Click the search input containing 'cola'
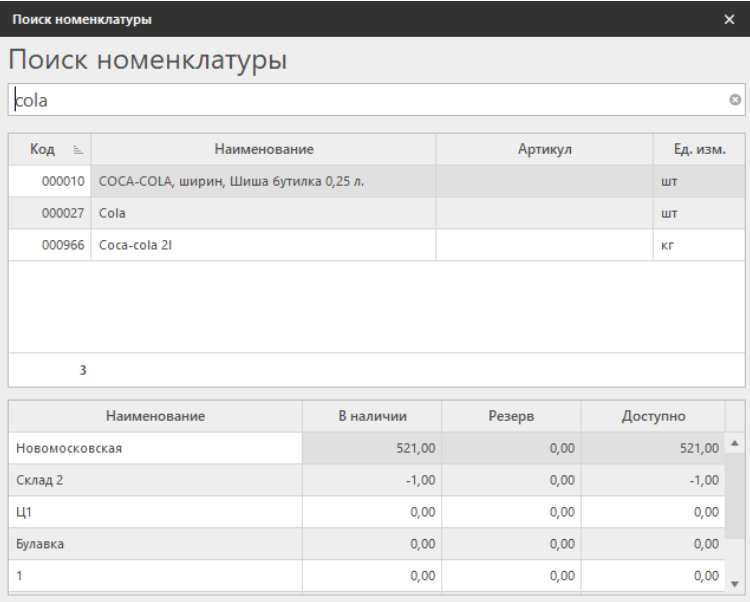Screen dimensions: 750x602 pos(370,100)
